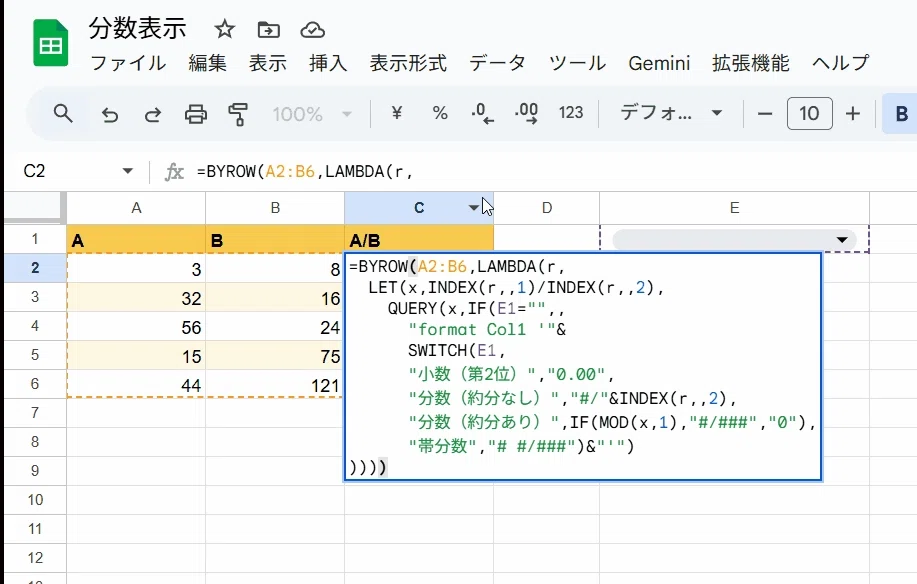Open the 編集 menu
The image size is (917, 584).
[x=208, y=63]
